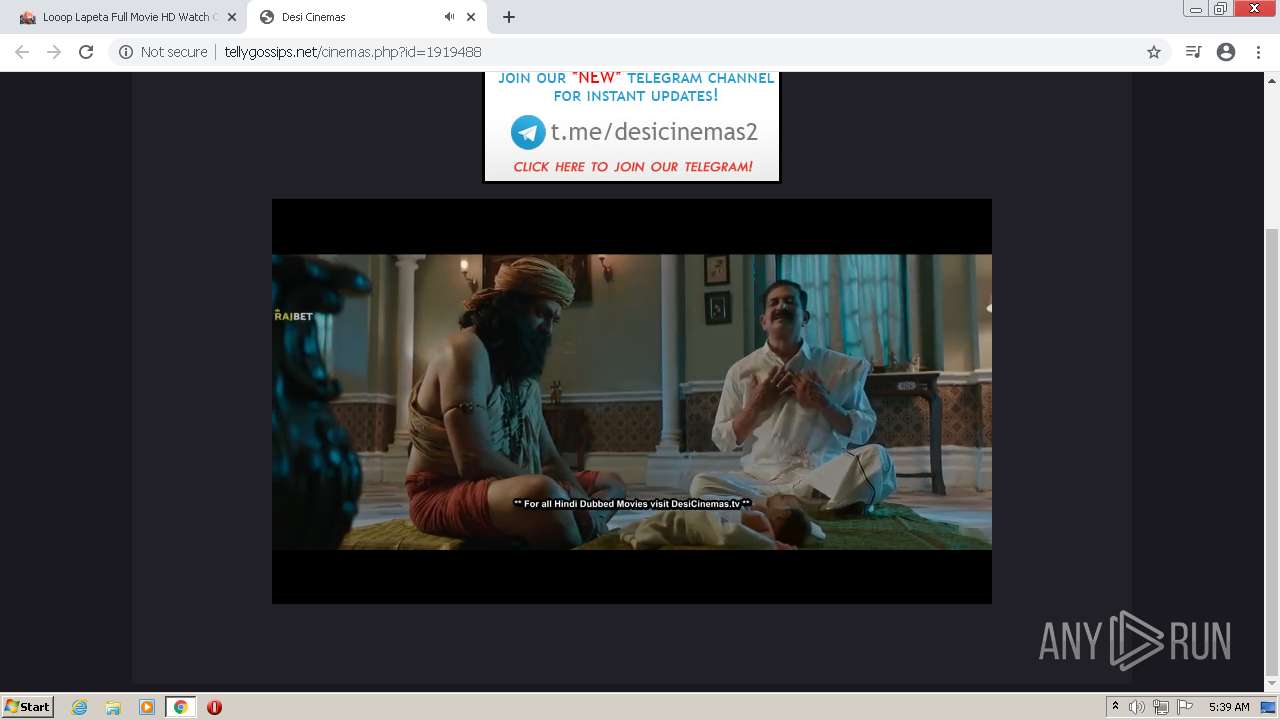Click the Telegram logo in banner
1280x720 pixels.
point(528,132)
